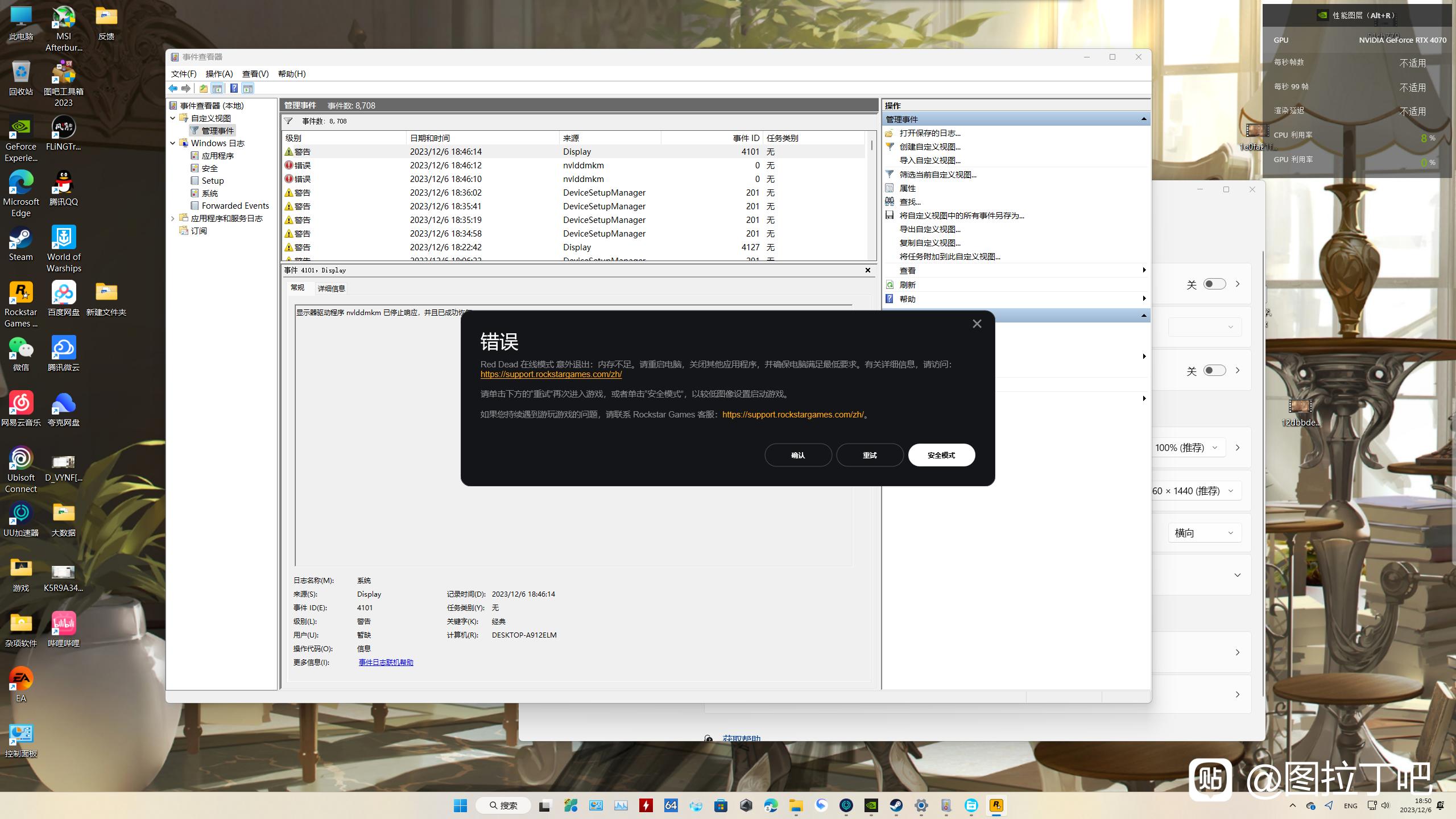1456x819 pixels.
Task: Open the 100% (推荐) scale dropdown
Action: [1186, 448]
